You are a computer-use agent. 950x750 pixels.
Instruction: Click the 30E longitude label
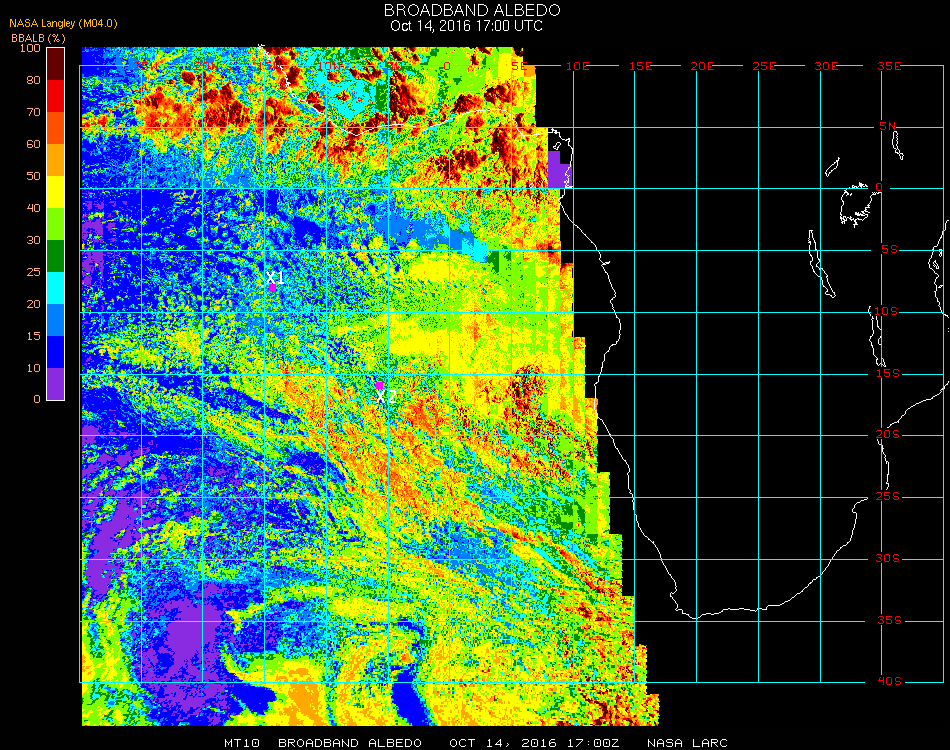click(x=826, y=66)
